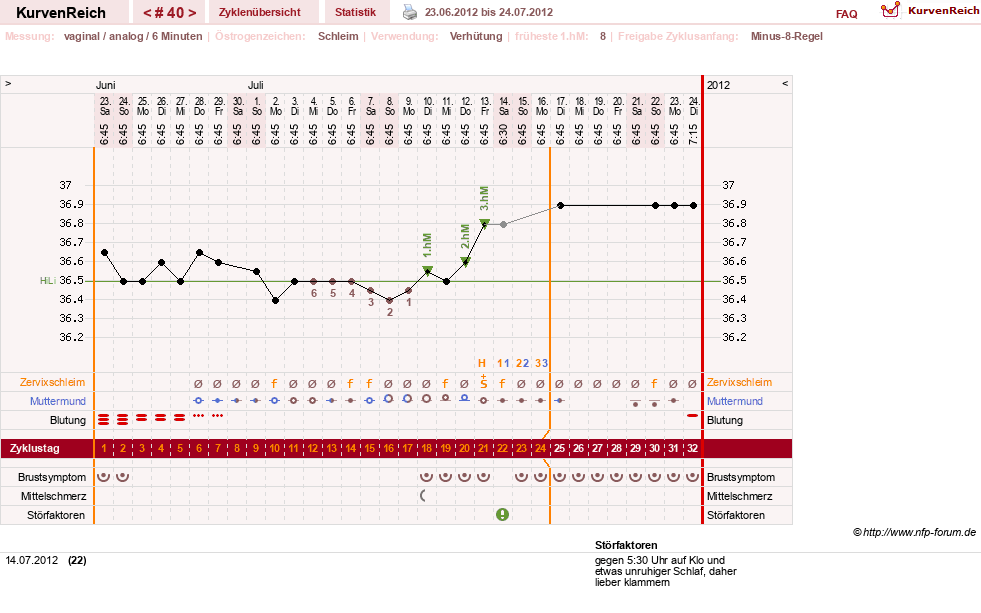The height and width of the screenshot is (613, 981).
Task: Click the Brustsymptom icon on cycle day 1
Action: 104,477
